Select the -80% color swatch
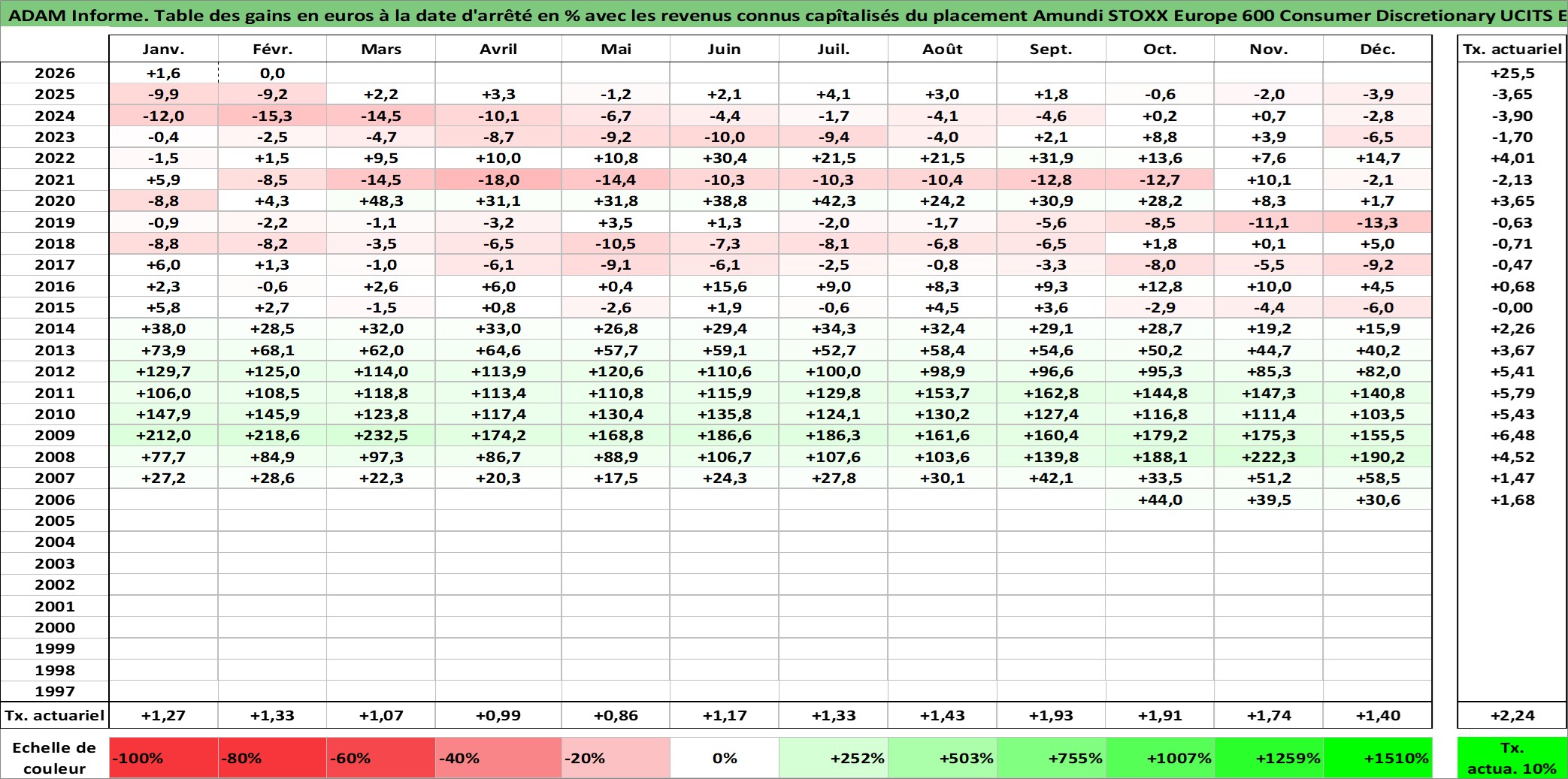 (x=272, y=758)
